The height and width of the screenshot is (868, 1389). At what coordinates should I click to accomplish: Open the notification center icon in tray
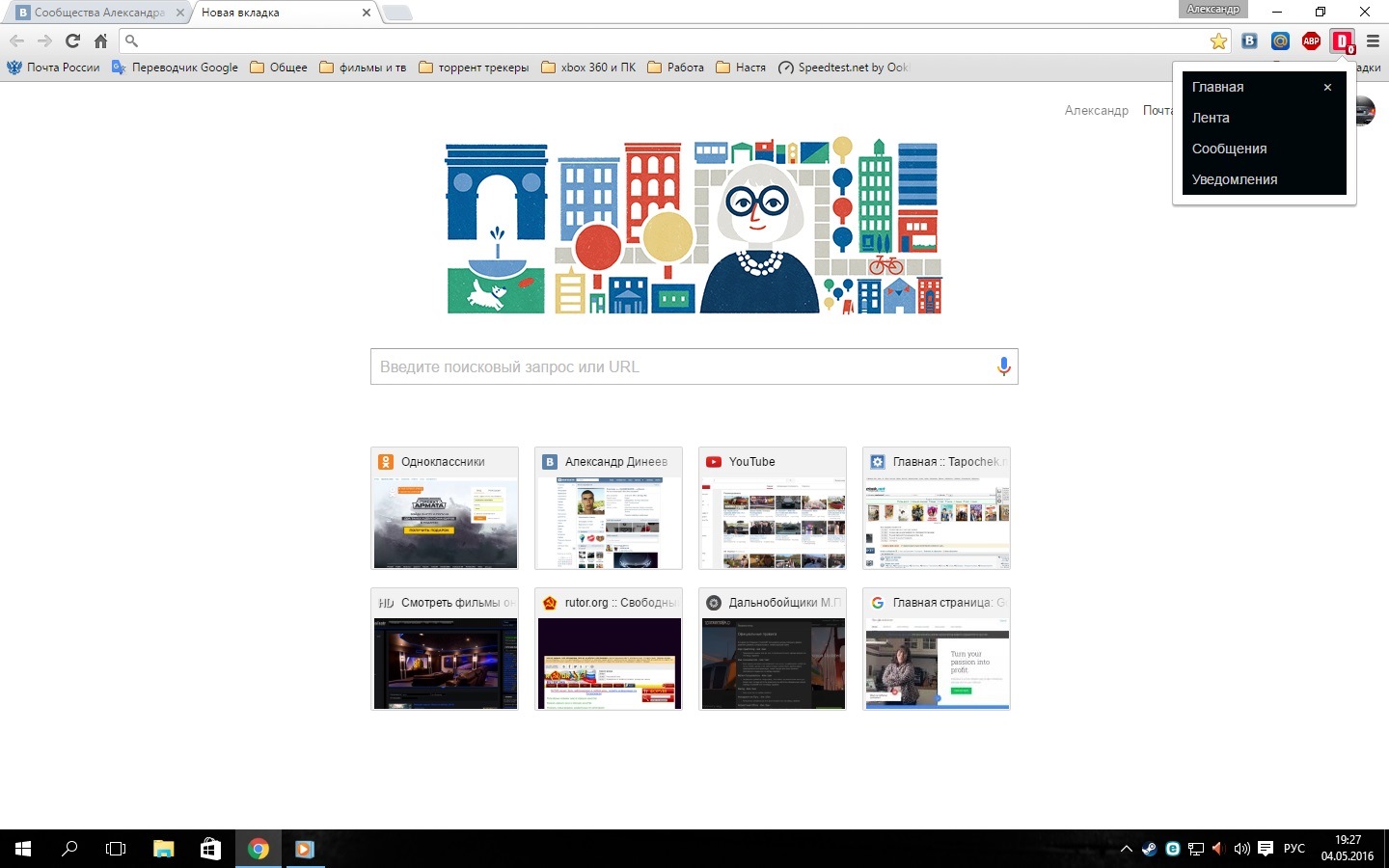[1266, 847]
